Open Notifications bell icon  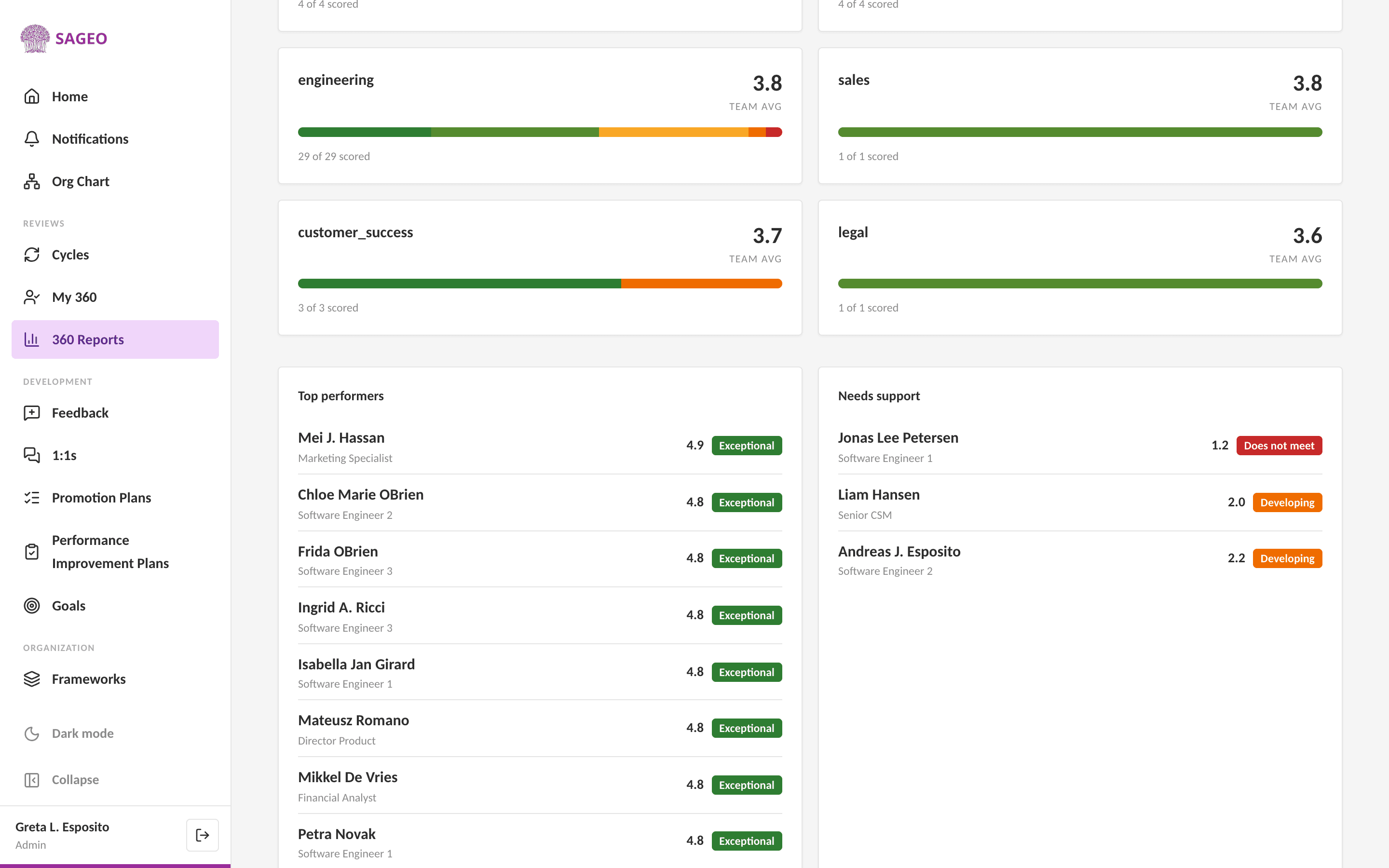coord(31,139)
